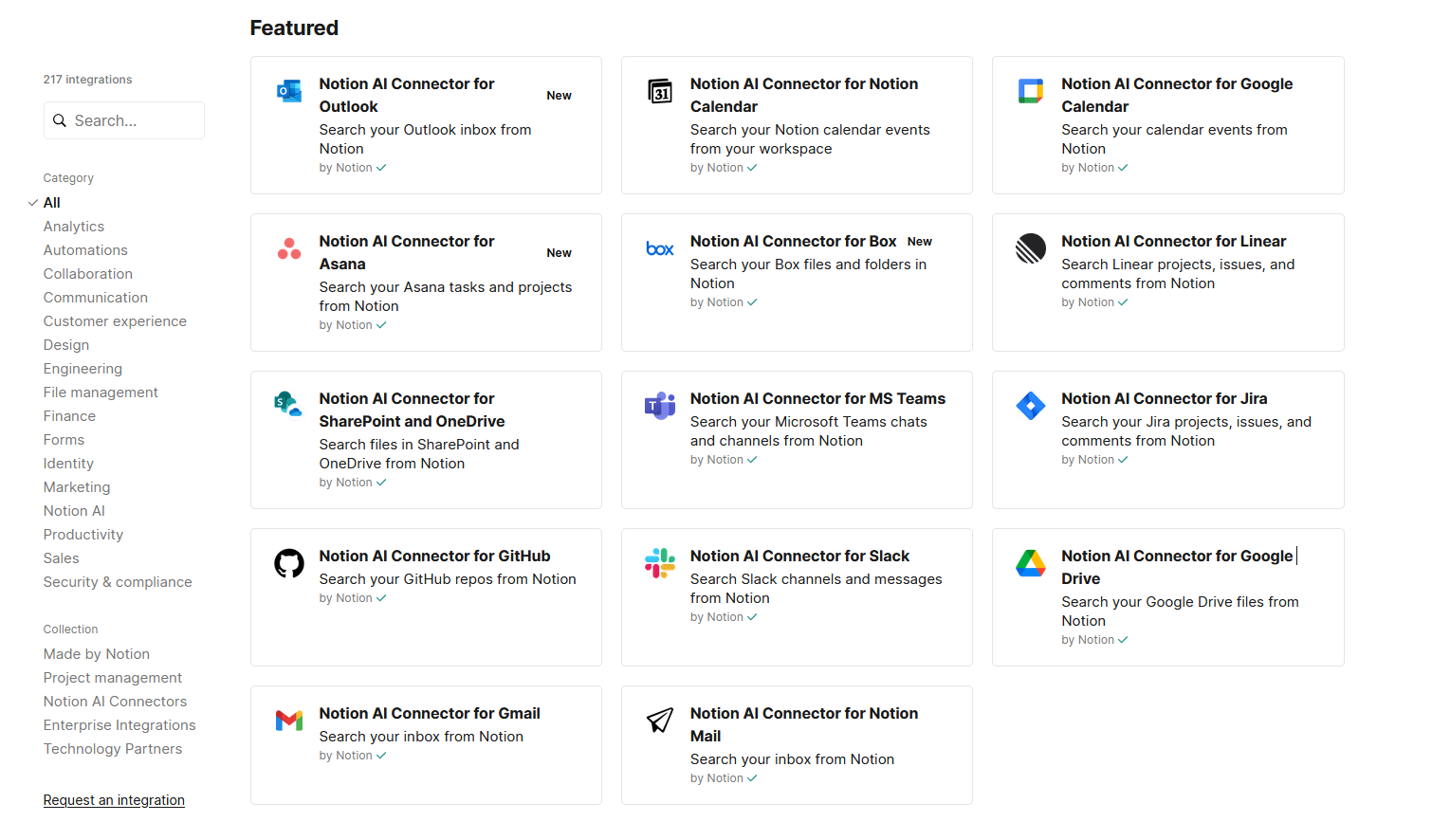Click the Gmail icon on the Gmail connector card
This screenshot has height=840, width=1450.
coord(288,721)
